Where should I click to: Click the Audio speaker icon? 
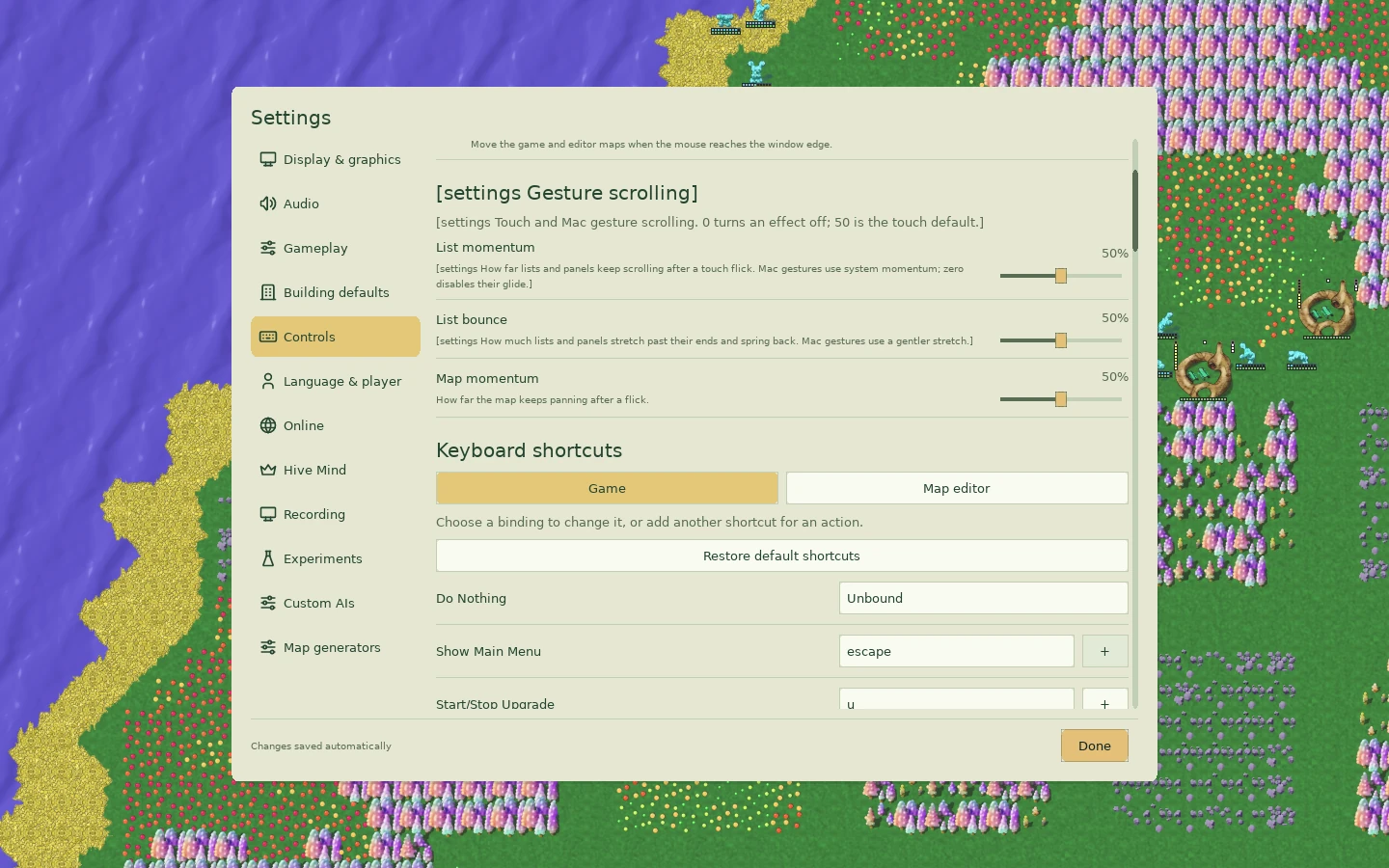point(268,203)
